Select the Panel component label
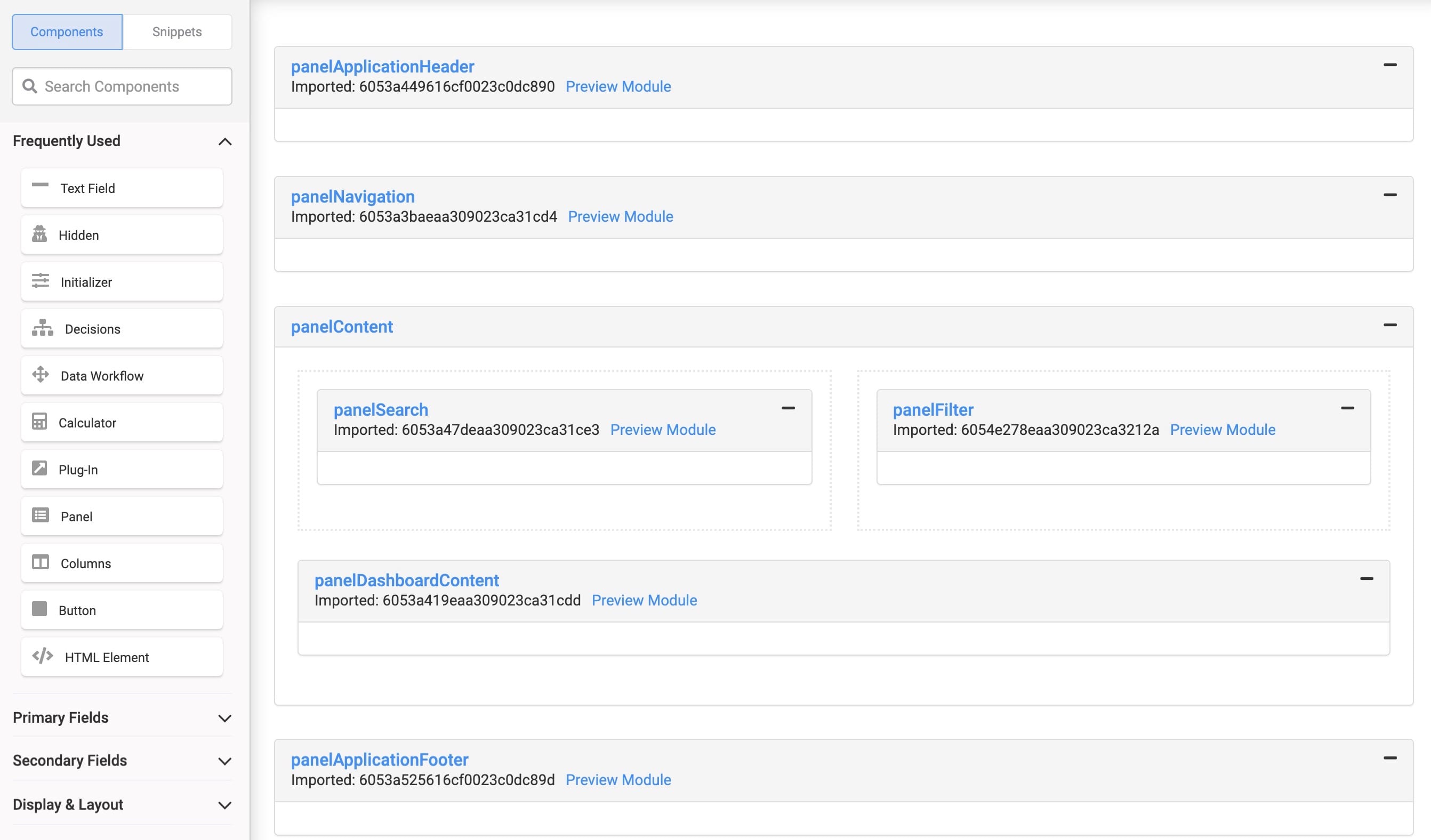 76,517
